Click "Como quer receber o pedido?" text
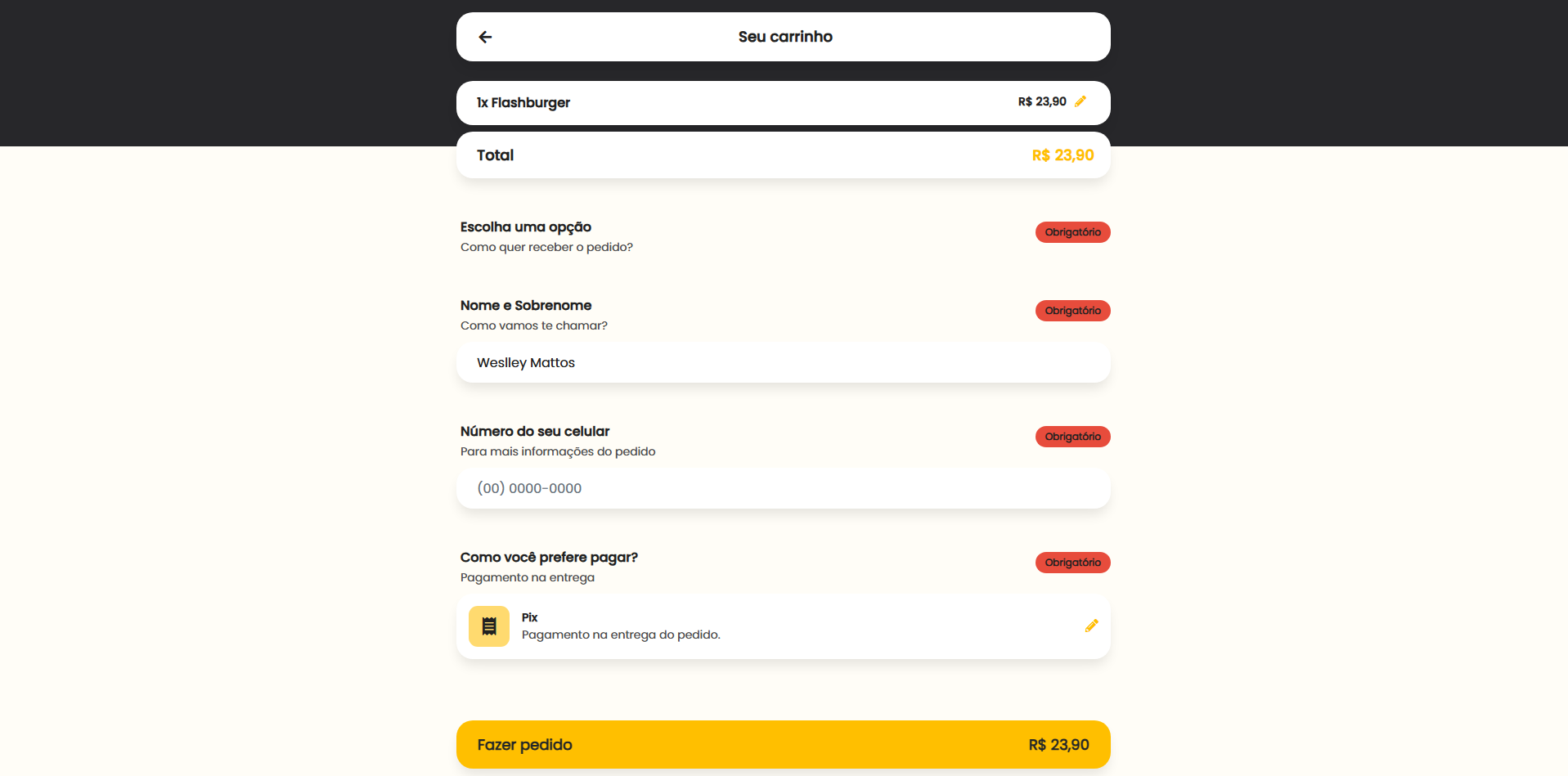The height and width of the screenshot is (776, 1568). click(546, 247)
